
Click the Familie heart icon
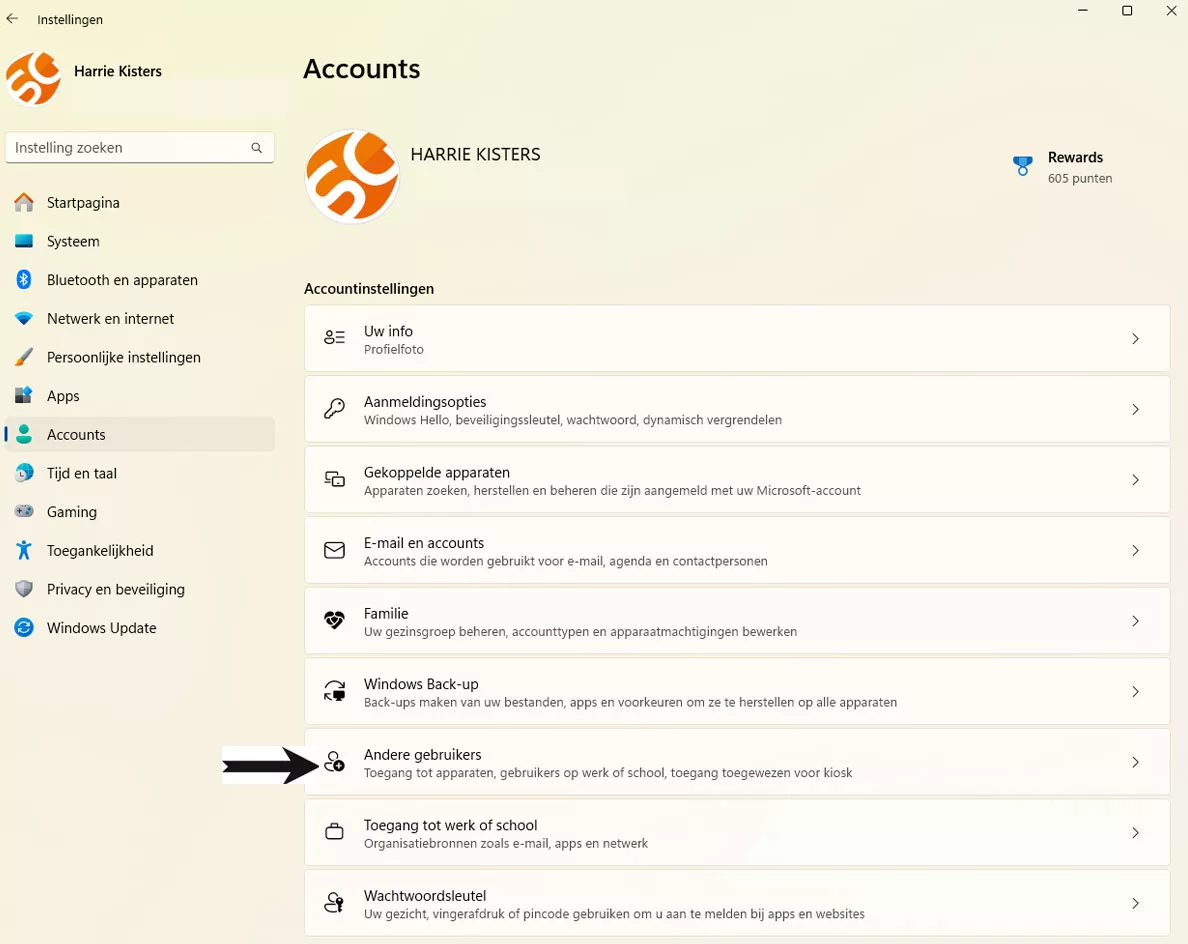click(334, 620)
